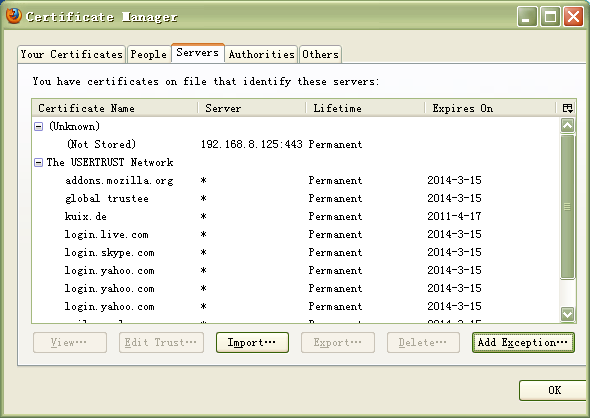Click The USERTRUST Network group label
The width and height of the screenshot is (590, 418).
[x=110, y=163]
